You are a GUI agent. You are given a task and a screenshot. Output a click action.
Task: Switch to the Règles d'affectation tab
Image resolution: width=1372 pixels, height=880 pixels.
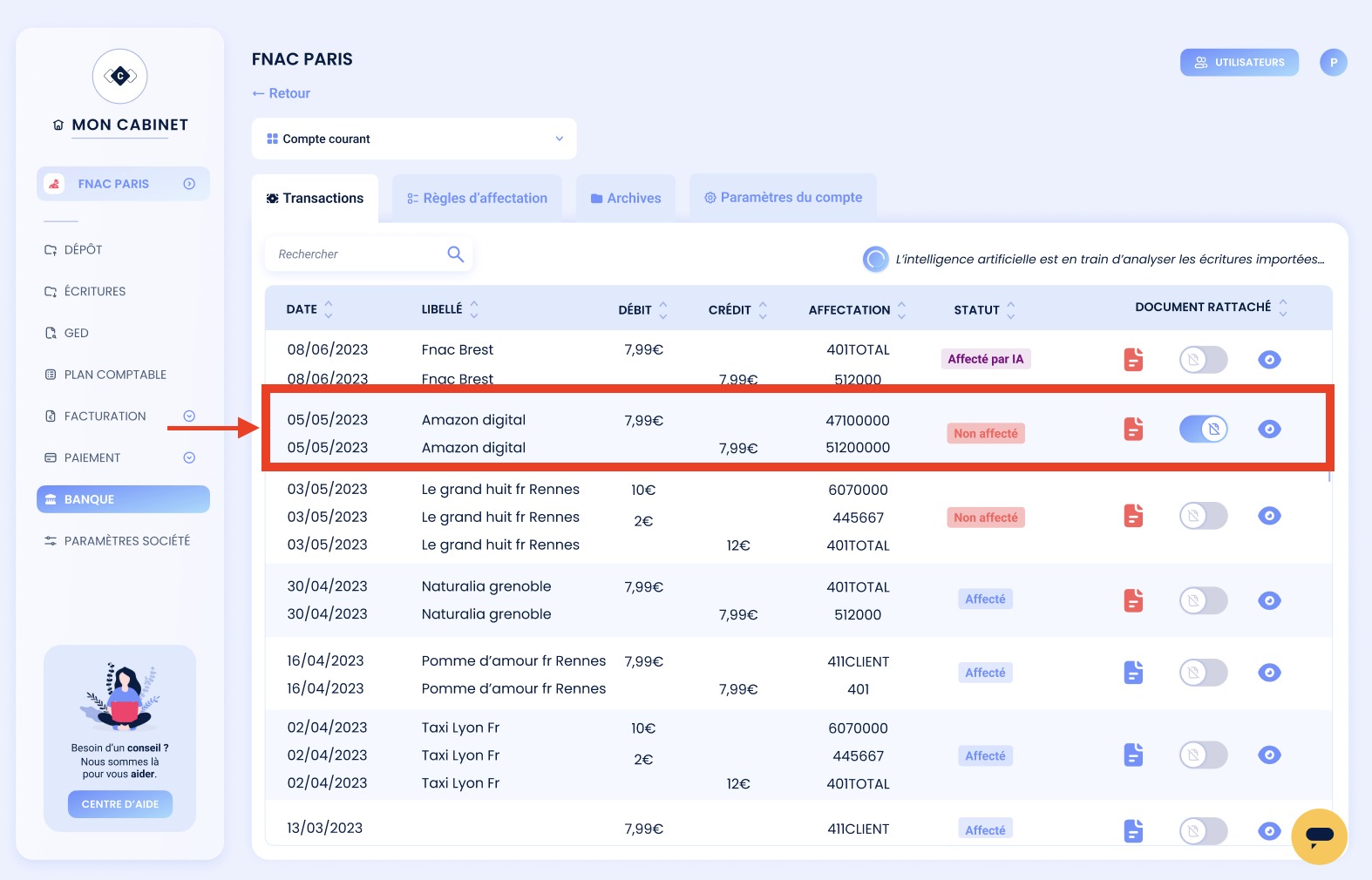point(477,199)
